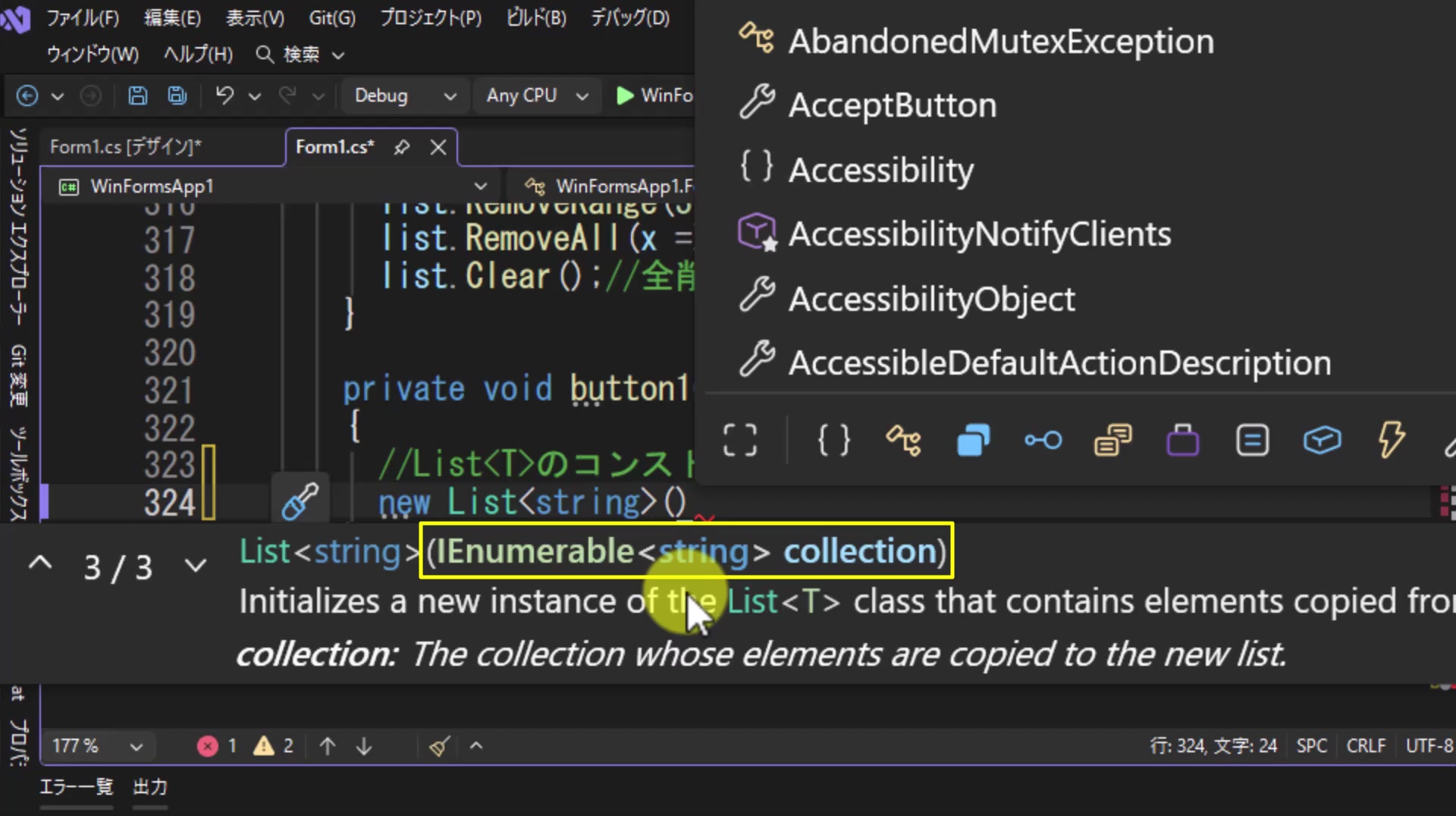Toggle the enums filter in IntelliSense

coord(1113,440)
